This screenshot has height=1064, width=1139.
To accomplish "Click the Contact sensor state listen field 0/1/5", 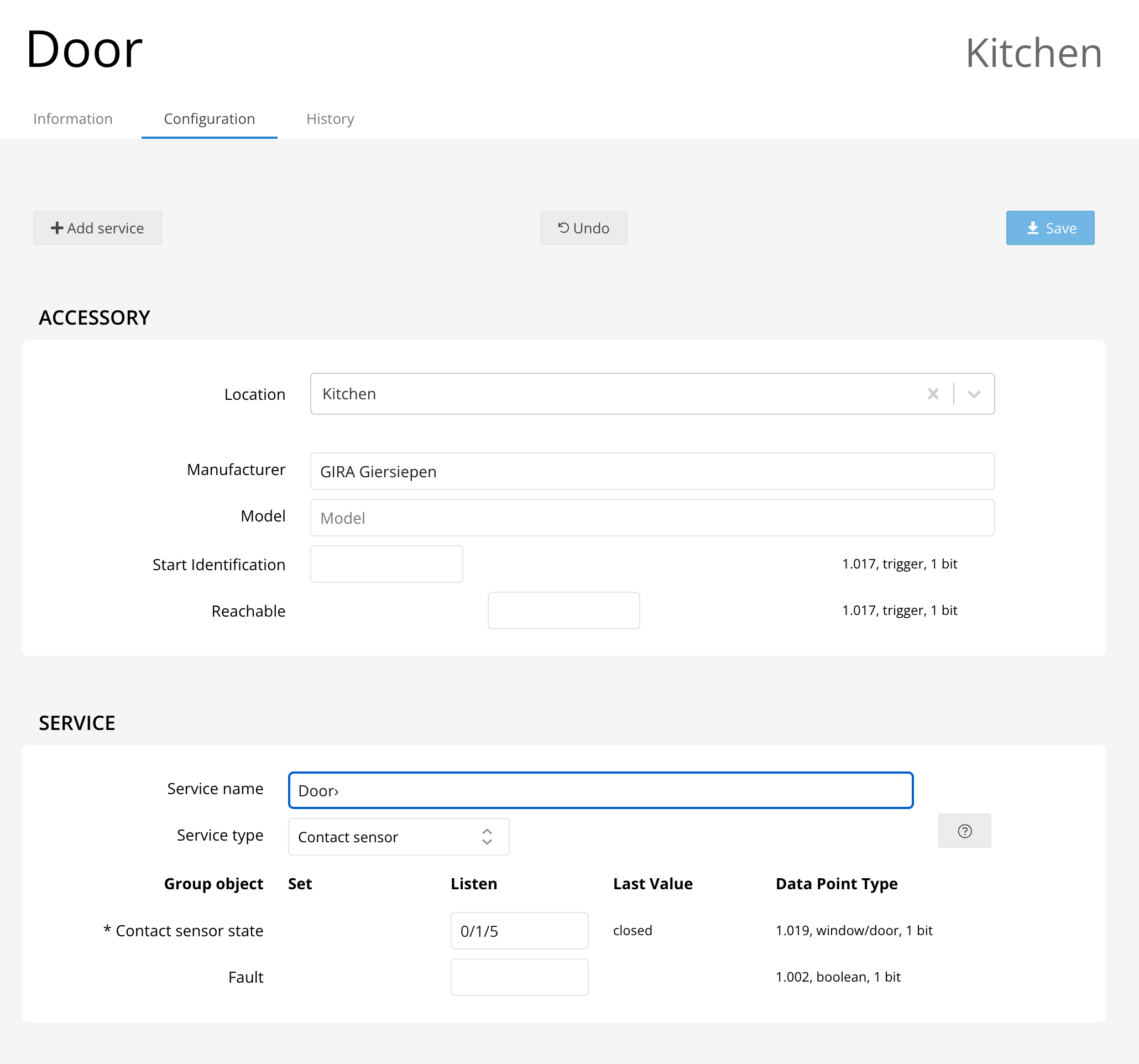I will click(x=519, y=931).
